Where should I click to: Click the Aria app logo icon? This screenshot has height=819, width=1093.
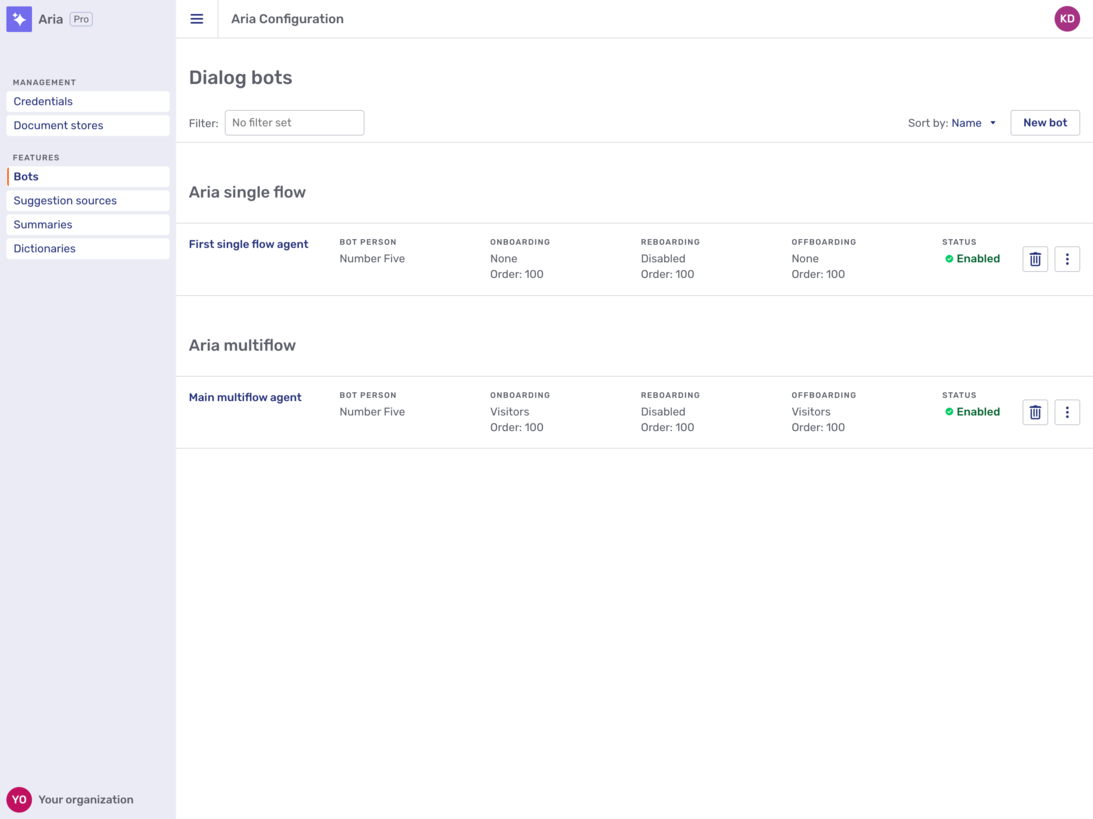(18, 18)
